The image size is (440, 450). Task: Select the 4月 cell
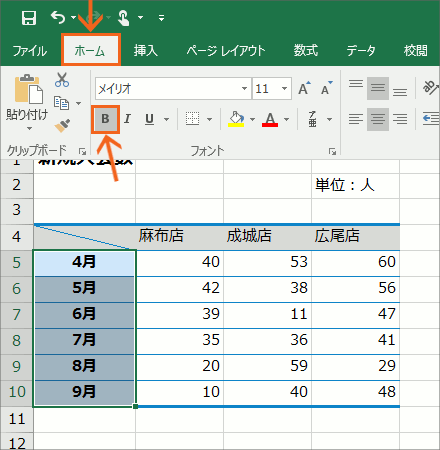(84, 263)
